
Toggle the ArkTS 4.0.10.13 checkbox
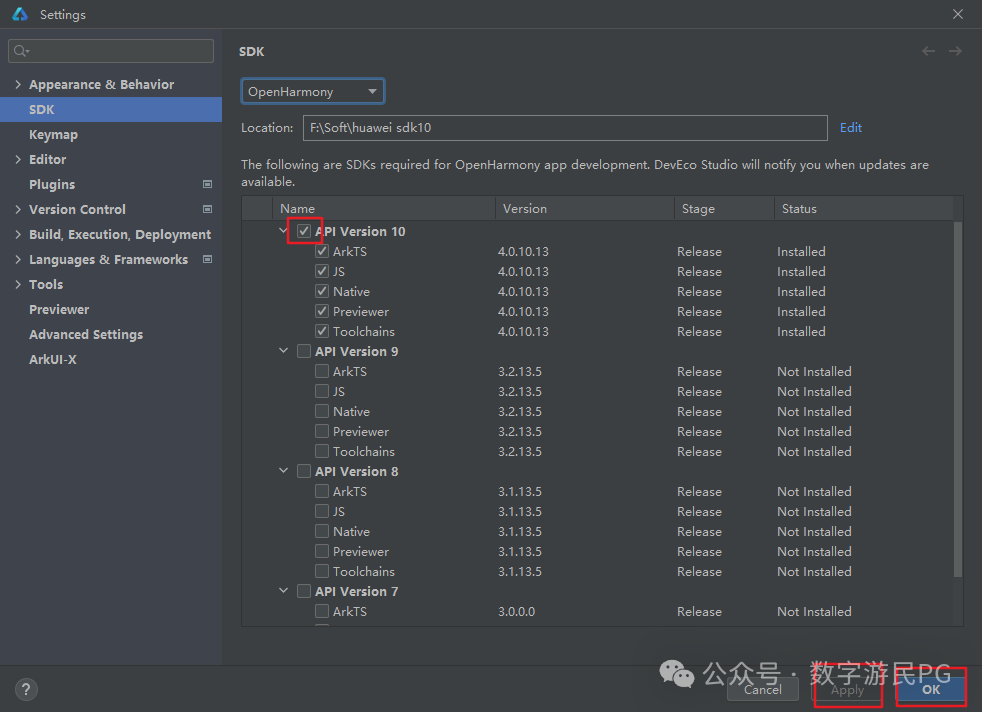[x=322, y=251]
